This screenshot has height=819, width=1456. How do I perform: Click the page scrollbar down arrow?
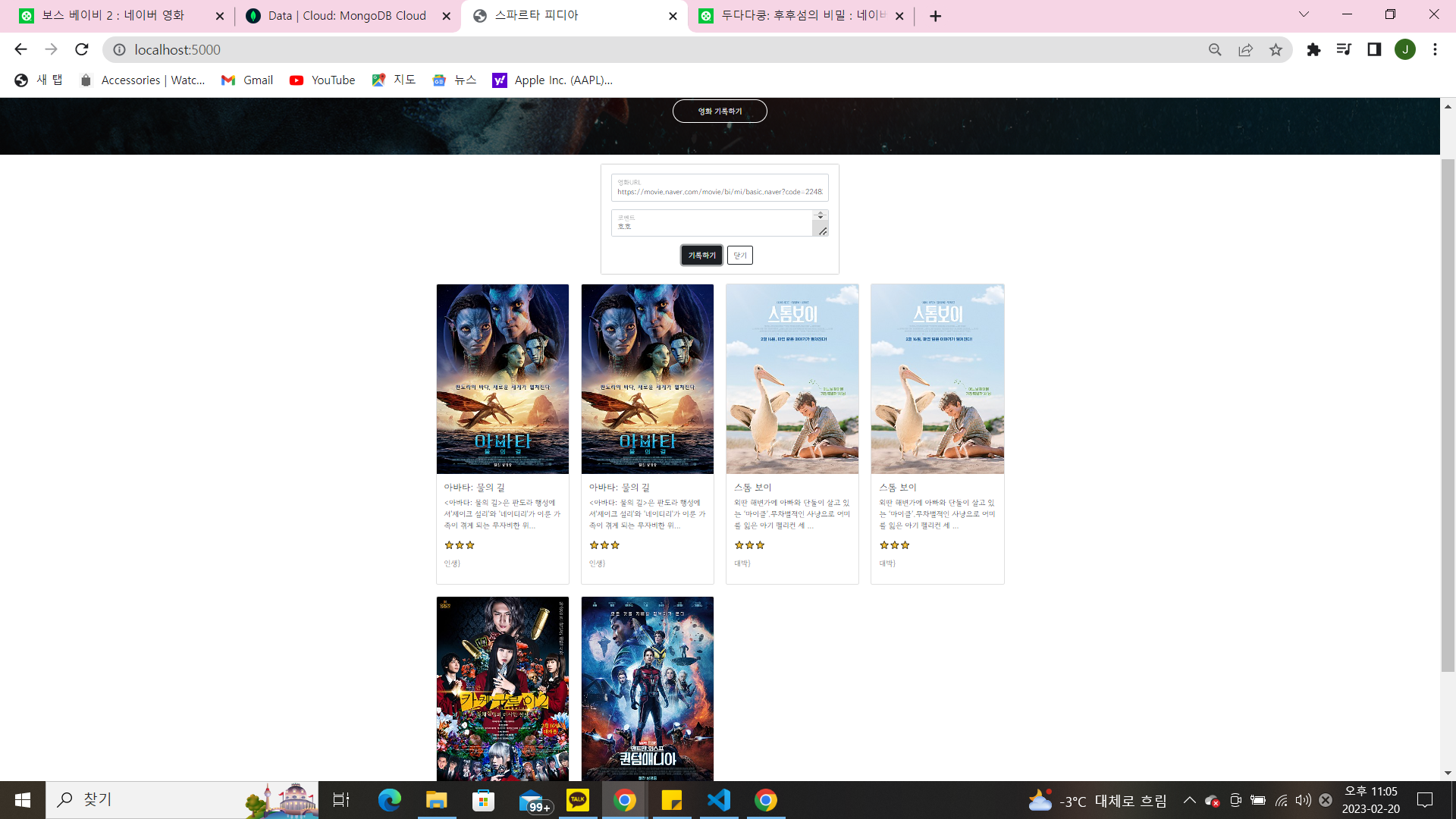coord(1448,773)
